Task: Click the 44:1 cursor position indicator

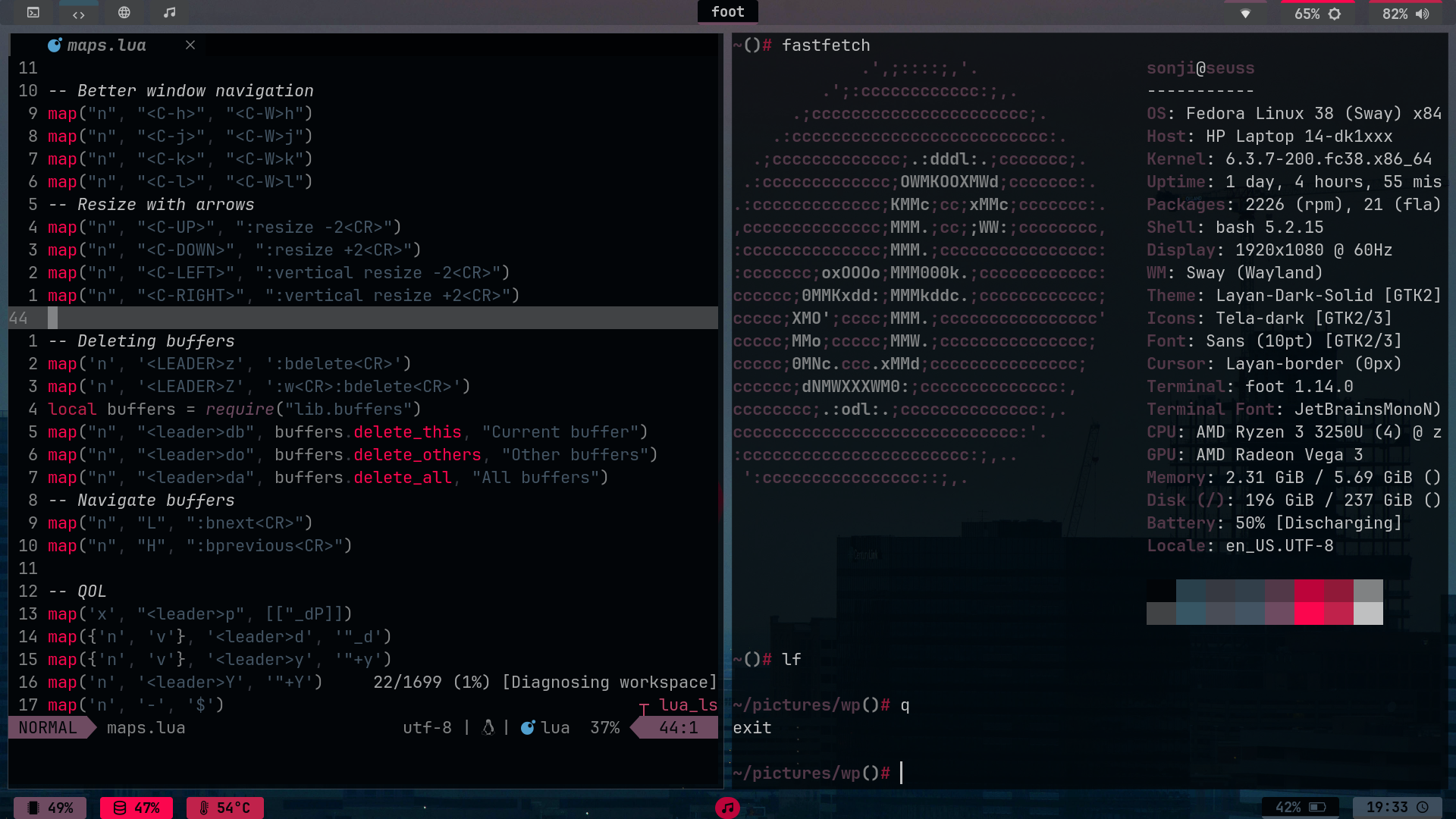Action: 678,727
